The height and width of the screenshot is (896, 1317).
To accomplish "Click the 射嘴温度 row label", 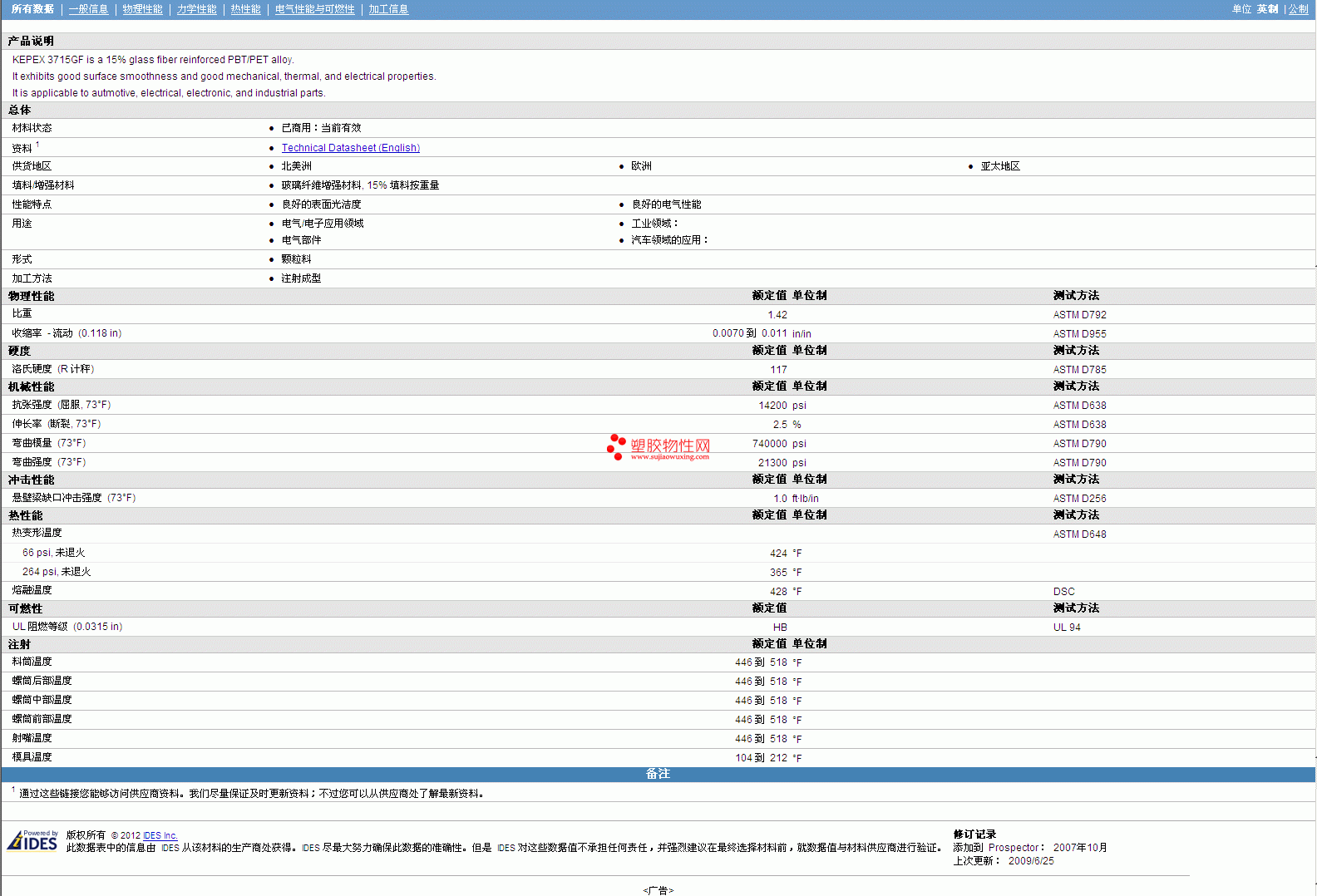I will 32,738.
